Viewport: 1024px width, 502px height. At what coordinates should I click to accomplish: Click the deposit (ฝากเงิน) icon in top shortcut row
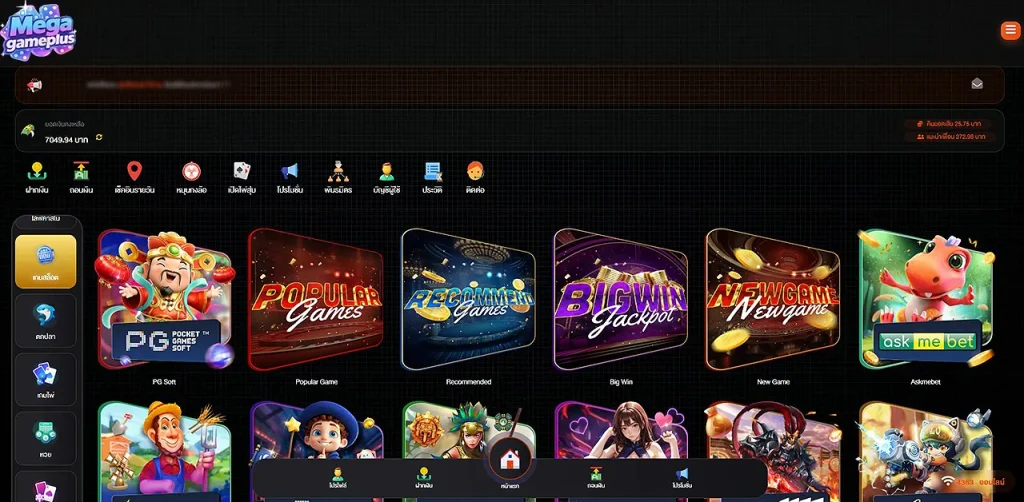coord(37,174)
